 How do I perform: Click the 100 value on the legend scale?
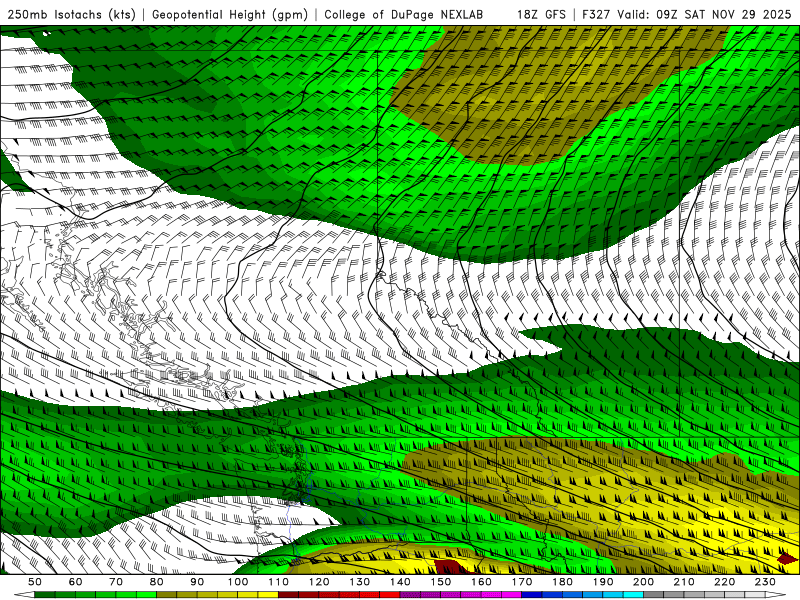(238, 582)
